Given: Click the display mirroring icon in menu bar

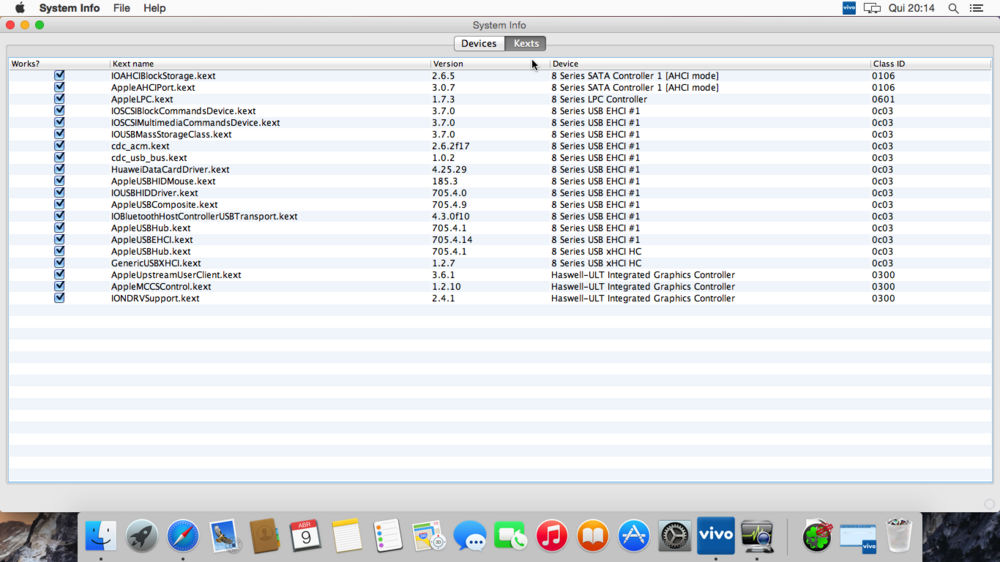Looking at the screenshot, I should [872, 8].
